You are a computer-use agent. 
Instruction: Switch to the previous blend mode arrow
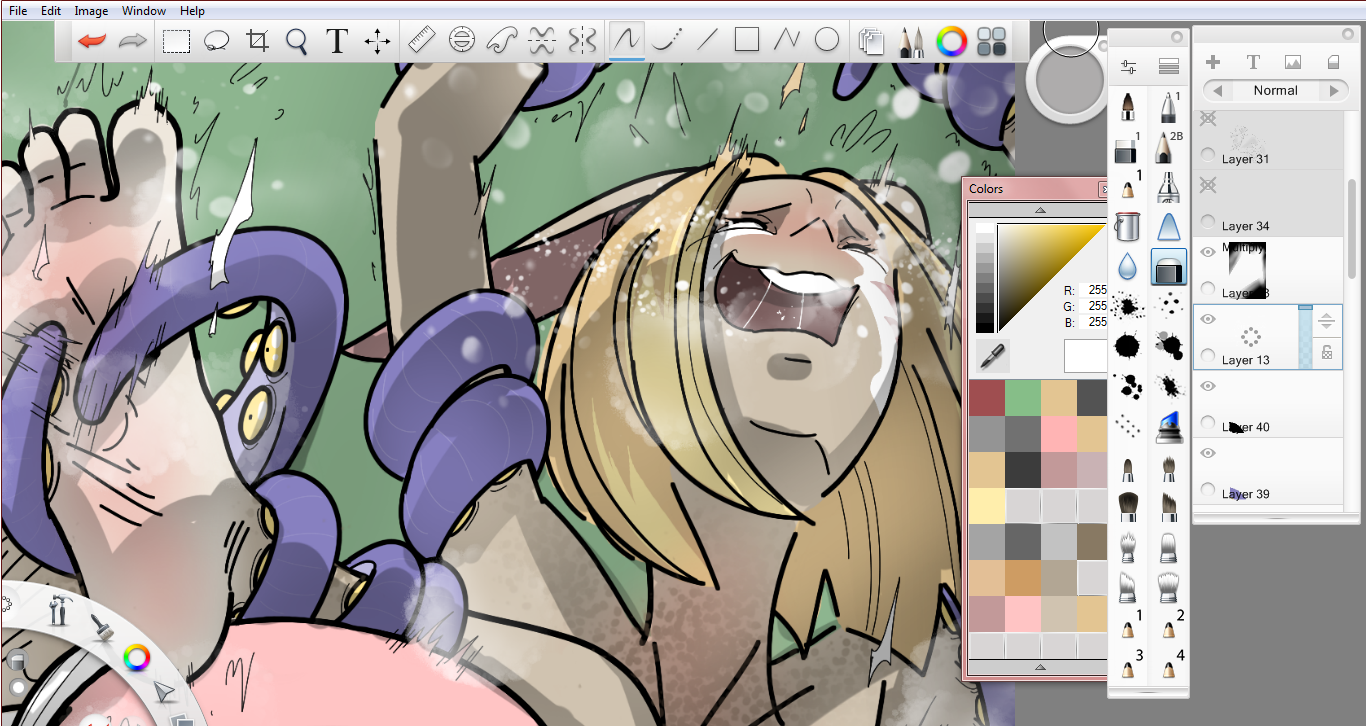click(1217, 91)
